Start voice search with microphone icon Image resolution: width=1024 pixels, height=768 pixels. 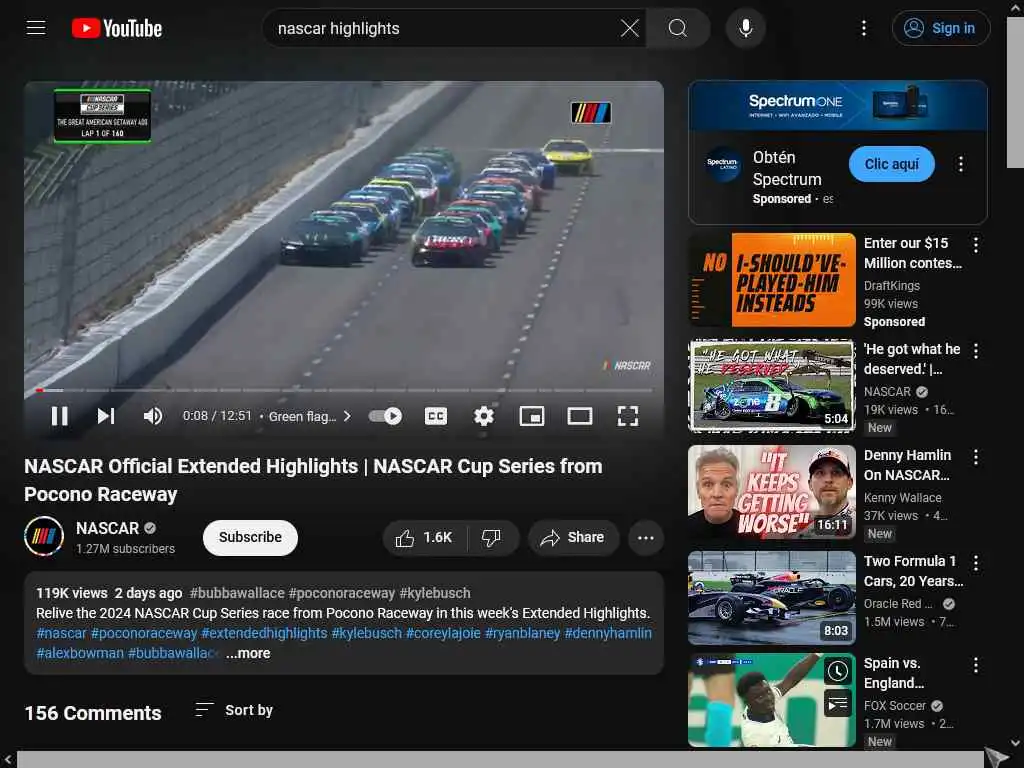click(746, 28)
